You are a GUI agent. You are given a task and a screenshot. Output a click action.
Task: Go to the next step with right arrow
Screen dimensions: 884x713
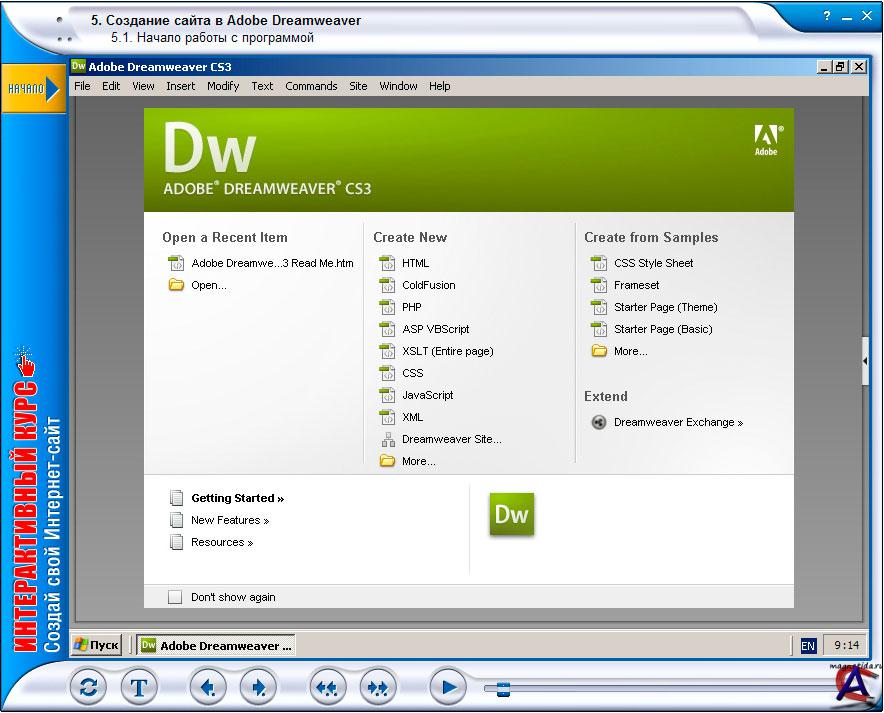[x=258, y=688]
